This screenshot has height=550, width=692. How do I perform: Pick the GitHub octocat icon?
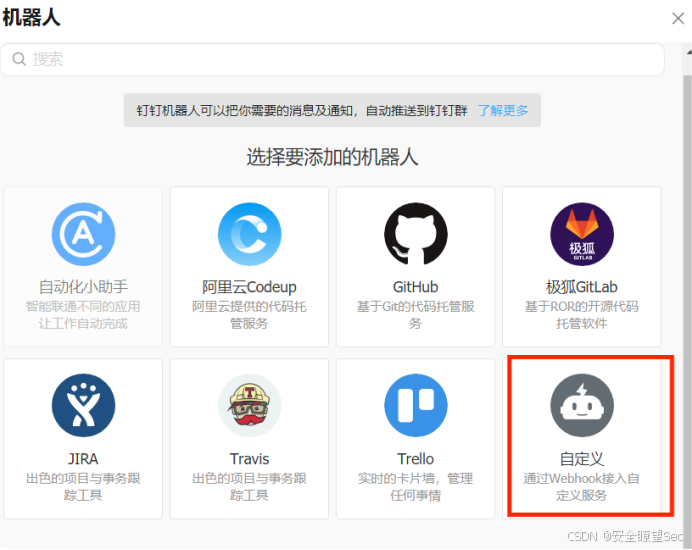tap(416, 234)
